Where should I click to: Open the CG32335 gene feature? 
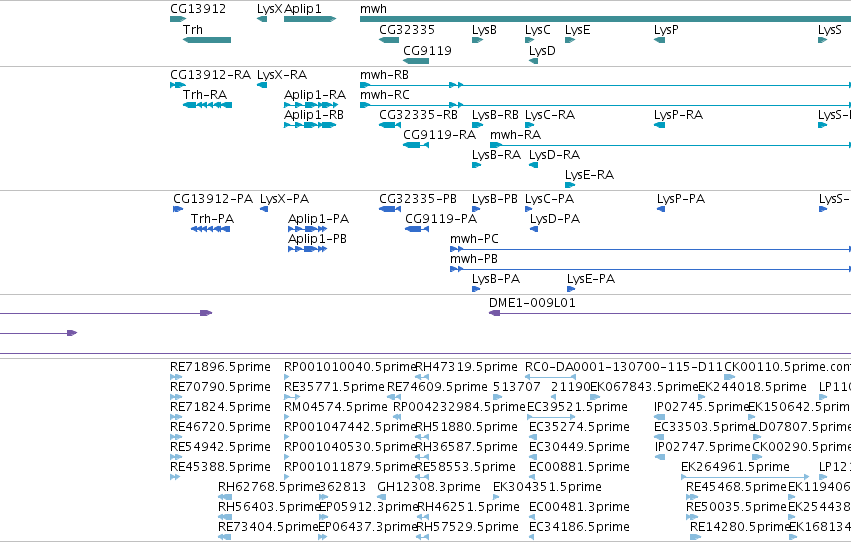tap(389, 40)
